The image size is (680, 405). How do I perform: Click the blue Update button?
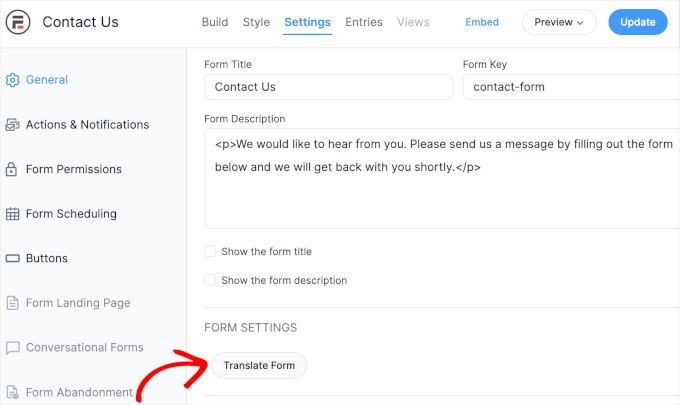click(x=638, y=22)
